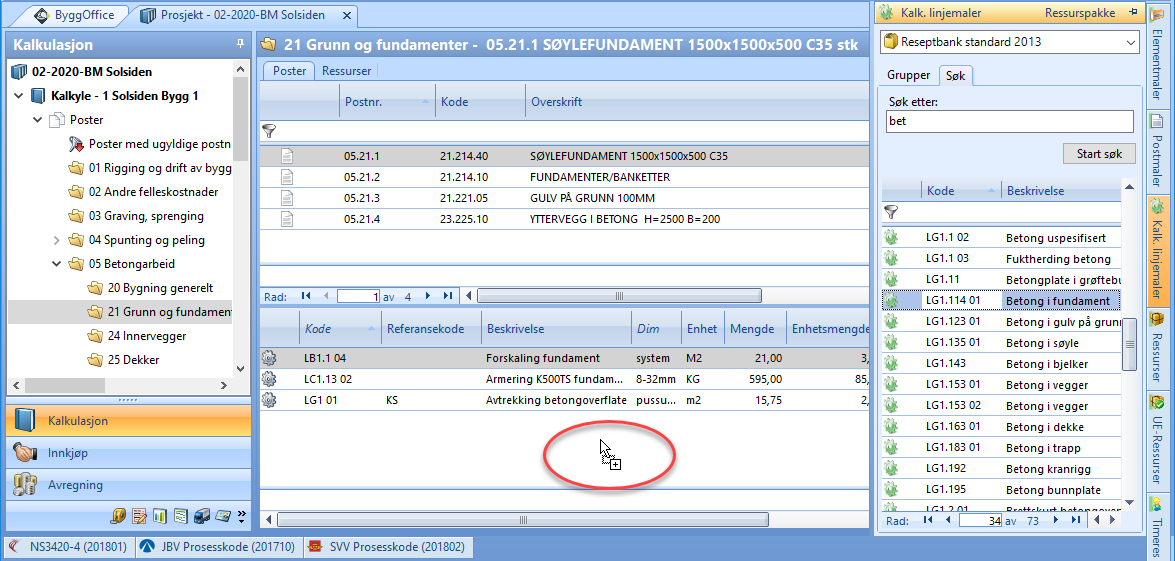Viewport: 1175px width, 561px height.
Task: Click the Start søk button
Action: click(1098, 154)
